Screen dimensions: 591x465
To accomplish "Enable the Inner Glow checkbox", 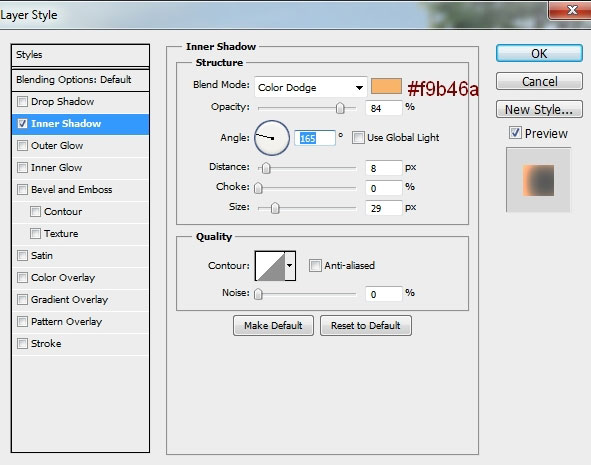I will pyautogui.click(x=23, y=167).
